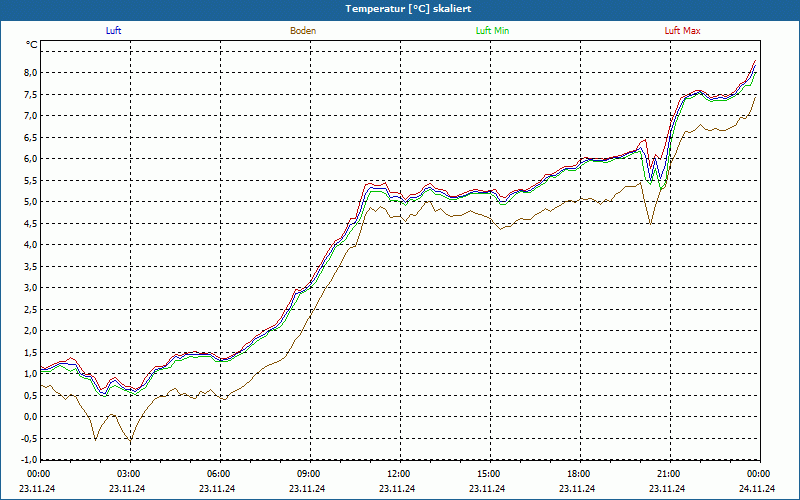800x500 pixels.
Task: Click the chart title 'Temperatur [°C] skaliert'
Action: pos(408,9)
